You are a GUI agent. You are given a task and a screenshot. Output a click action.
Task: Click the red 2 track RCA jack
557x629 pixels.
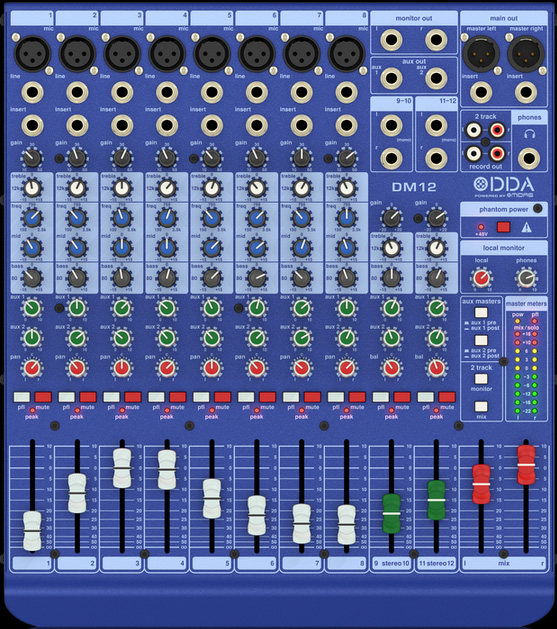497,130
